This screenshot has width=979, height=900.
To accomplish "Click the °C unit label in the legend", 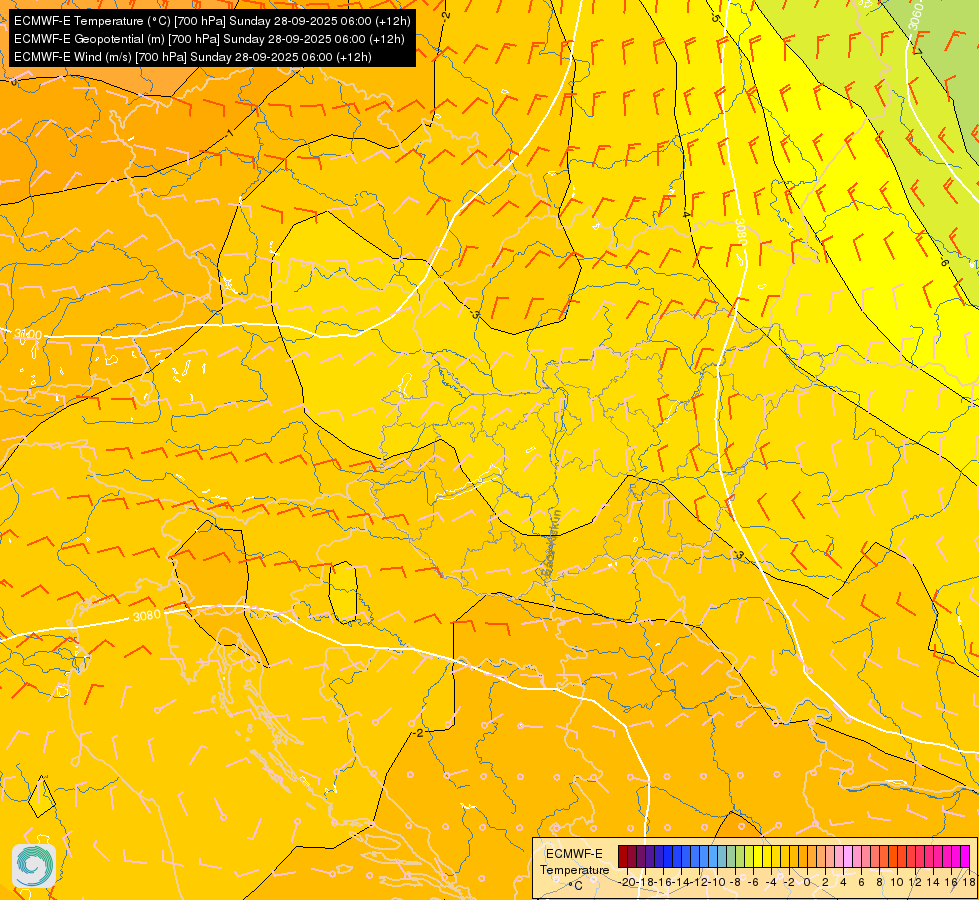I will click(575, 886).
